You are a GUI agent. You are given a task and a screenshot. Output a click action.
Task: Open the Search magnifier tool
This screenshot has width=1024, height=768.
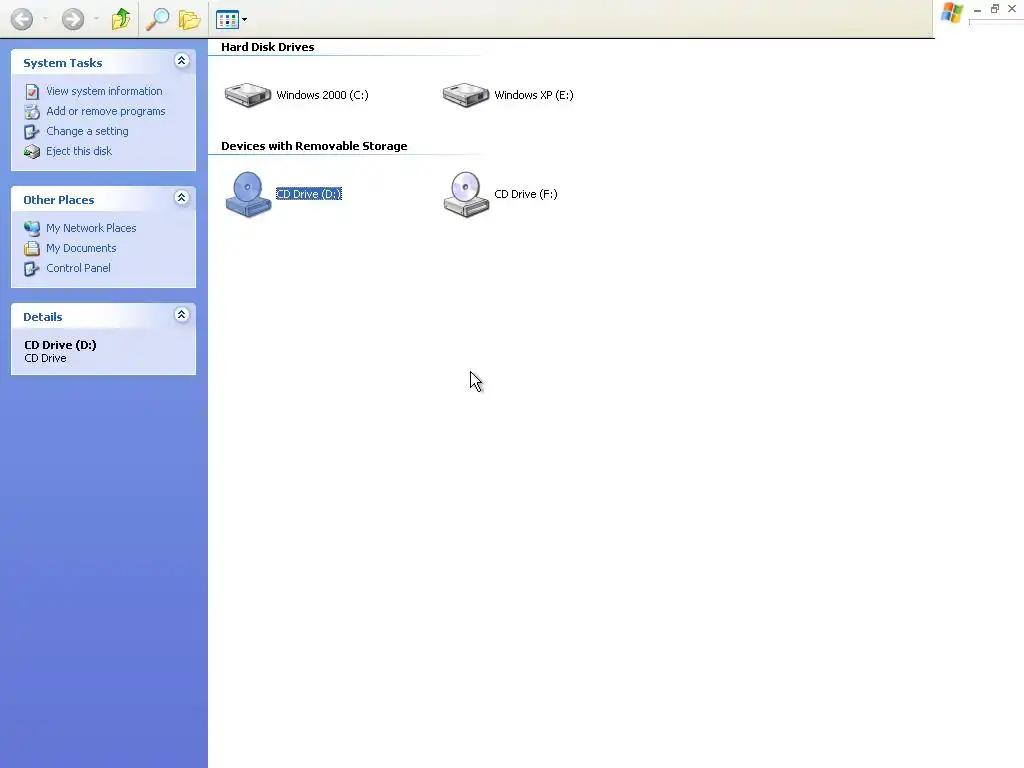157,19
